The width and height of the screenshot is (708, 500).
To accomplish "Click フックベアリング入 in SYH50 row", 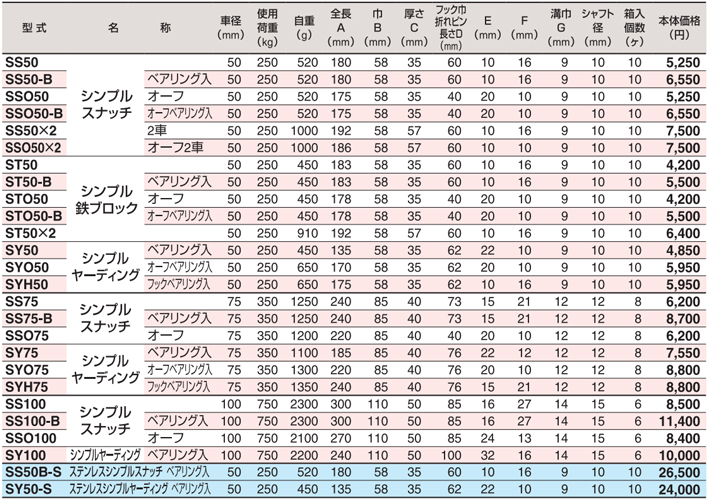I will [x=178, y=285].
